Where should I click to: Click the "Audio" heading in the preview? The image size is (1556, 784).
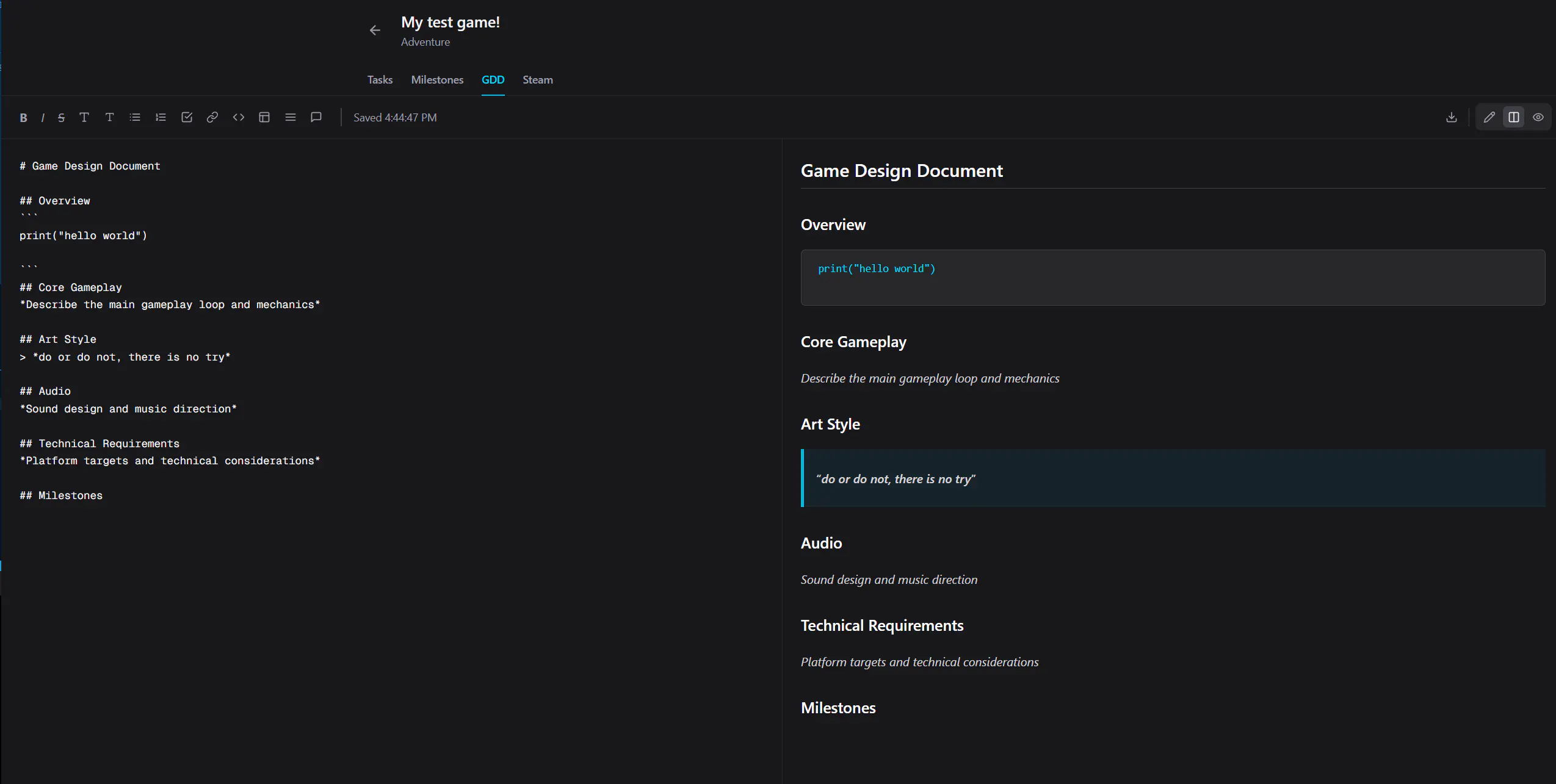point(821,543)
